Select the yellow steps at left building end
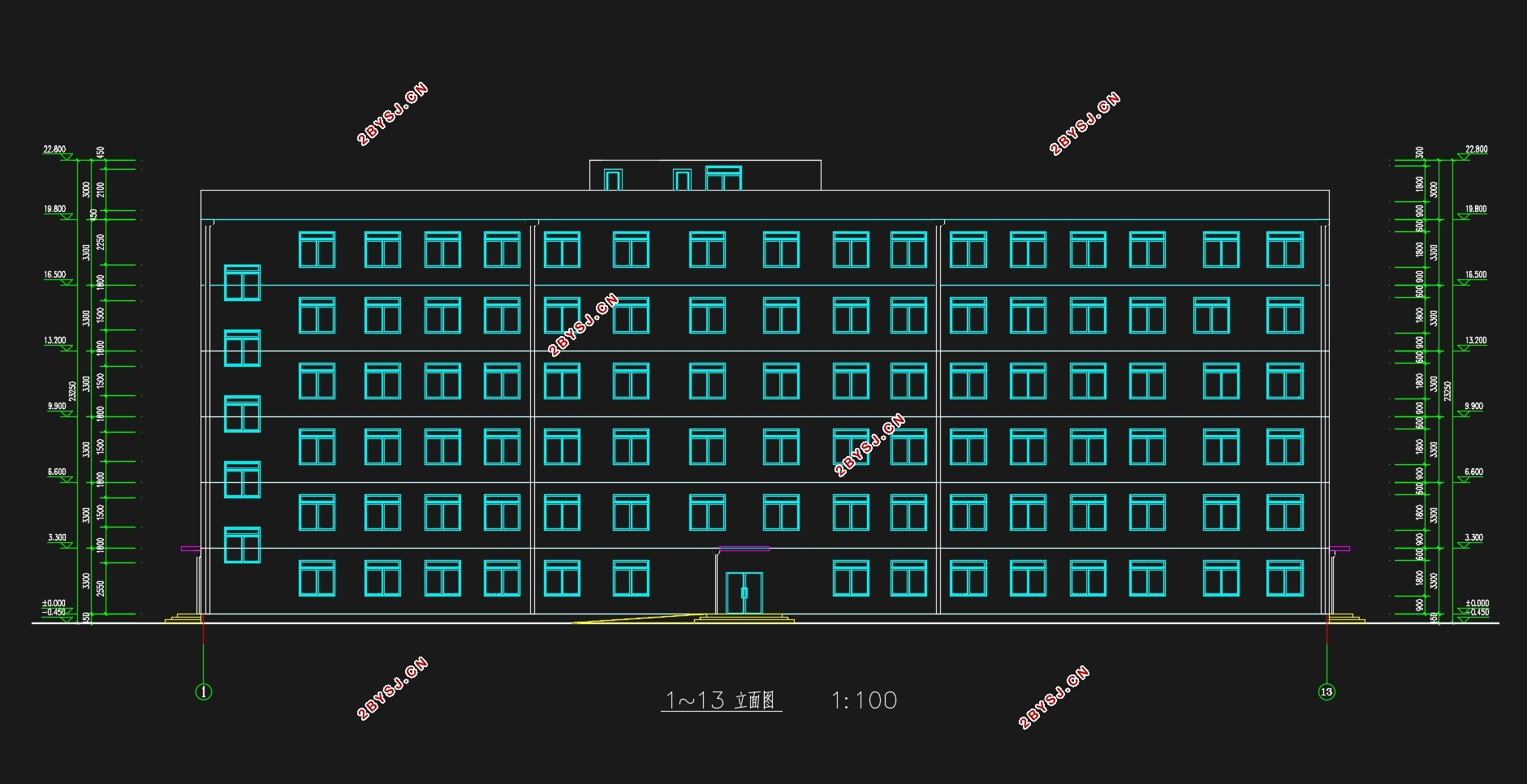 [183, 618]
